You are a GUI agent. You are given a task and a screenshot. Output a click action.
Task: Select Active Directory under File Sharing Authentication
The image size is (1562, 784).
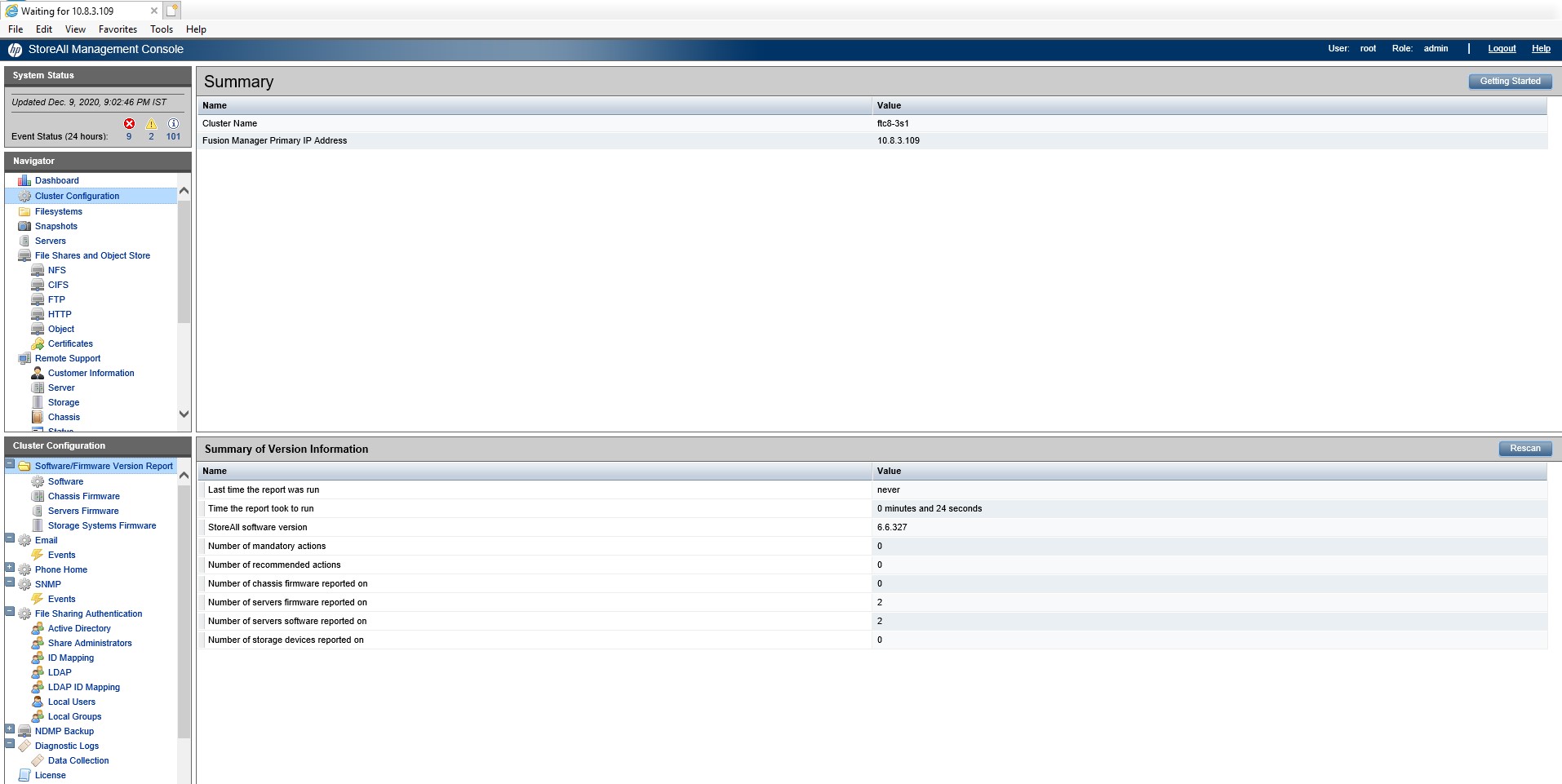tap(79, 628)
